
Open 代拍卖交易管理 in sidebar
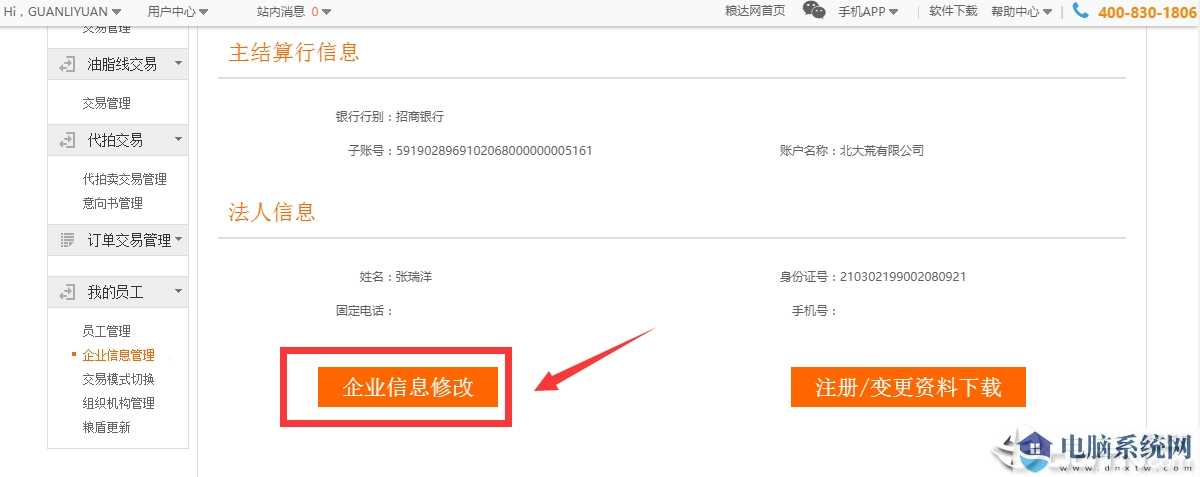pyautogui.click(x=124, y=179)
